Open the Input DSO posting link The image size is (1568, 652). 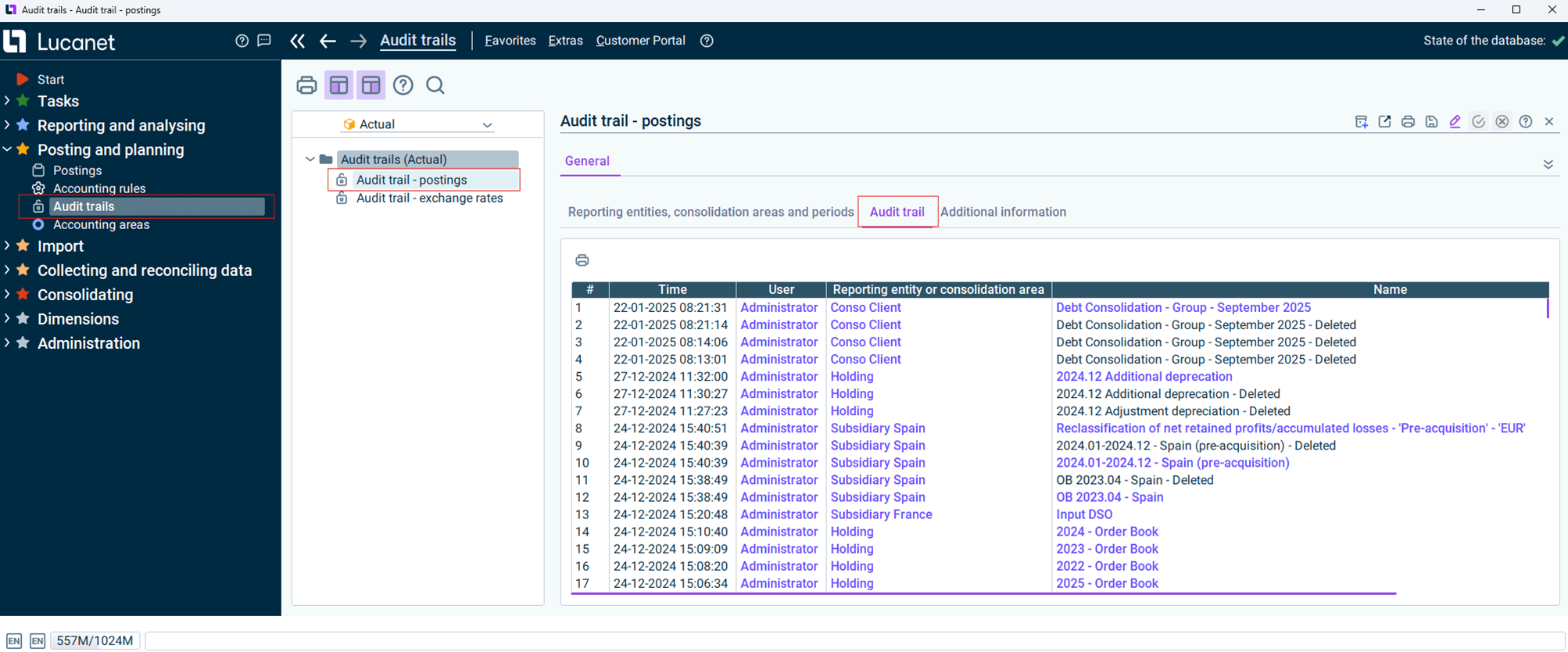click(x=1084, y=514)
